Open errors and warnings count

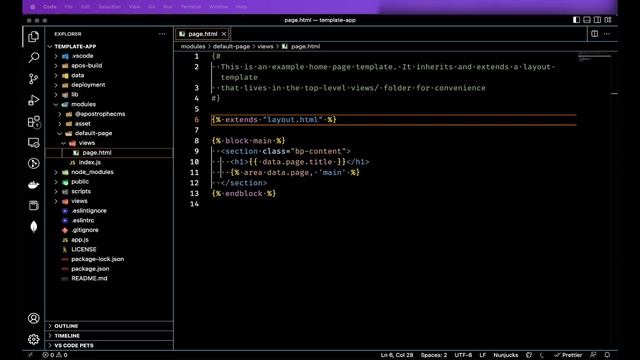[x=55, y=355]
